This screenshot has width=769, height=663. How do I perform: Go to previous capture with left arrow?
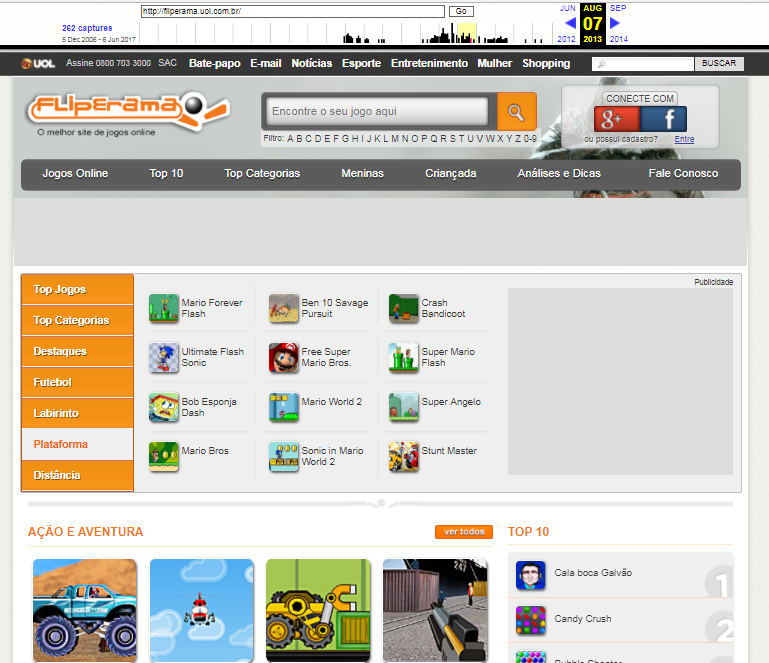point(570,23)
